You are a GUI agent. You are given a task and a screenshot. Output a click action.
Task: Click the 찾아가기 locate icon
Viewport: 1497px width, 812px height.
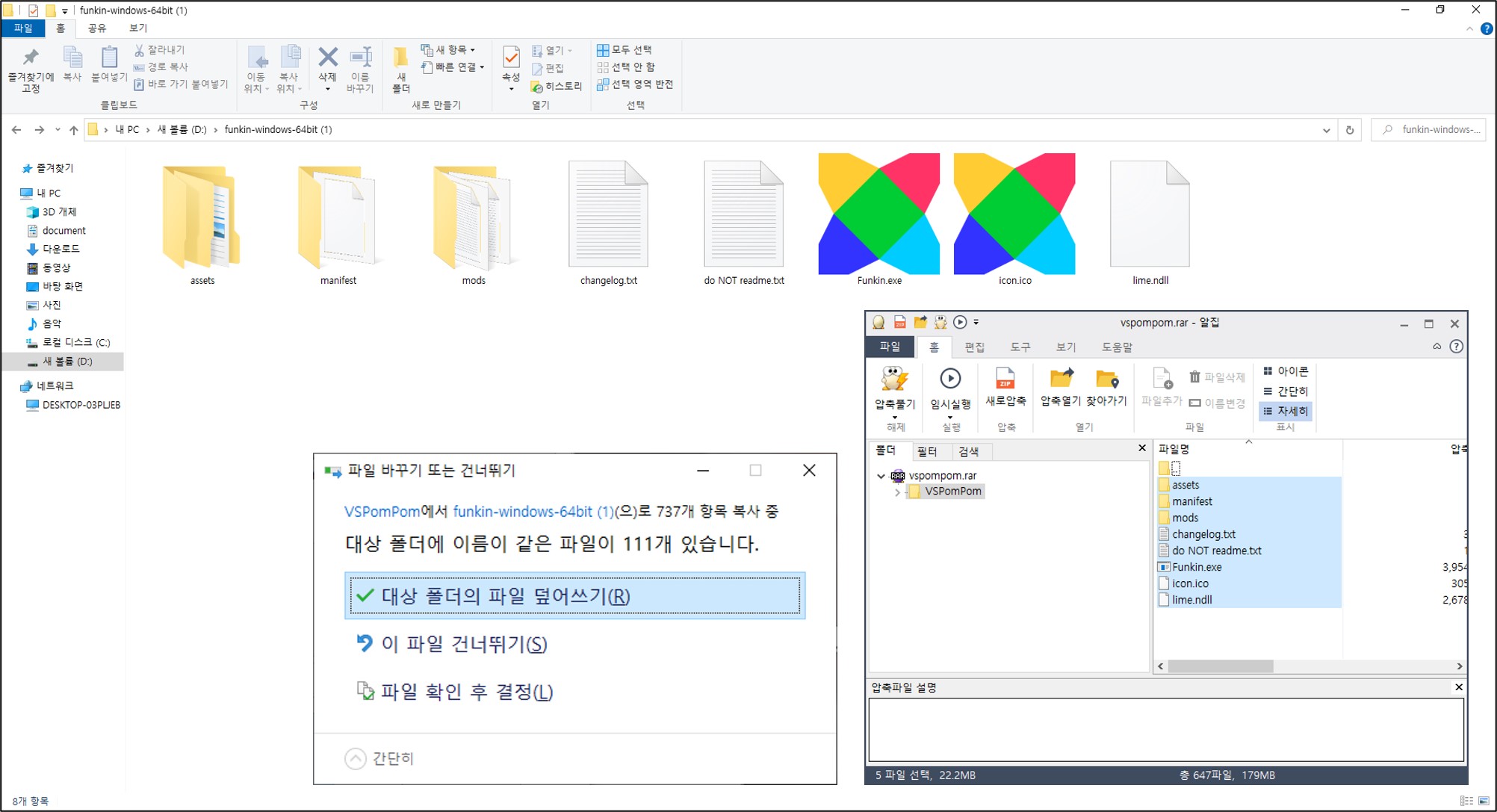pyautogui.click(x=1106, y=379)
